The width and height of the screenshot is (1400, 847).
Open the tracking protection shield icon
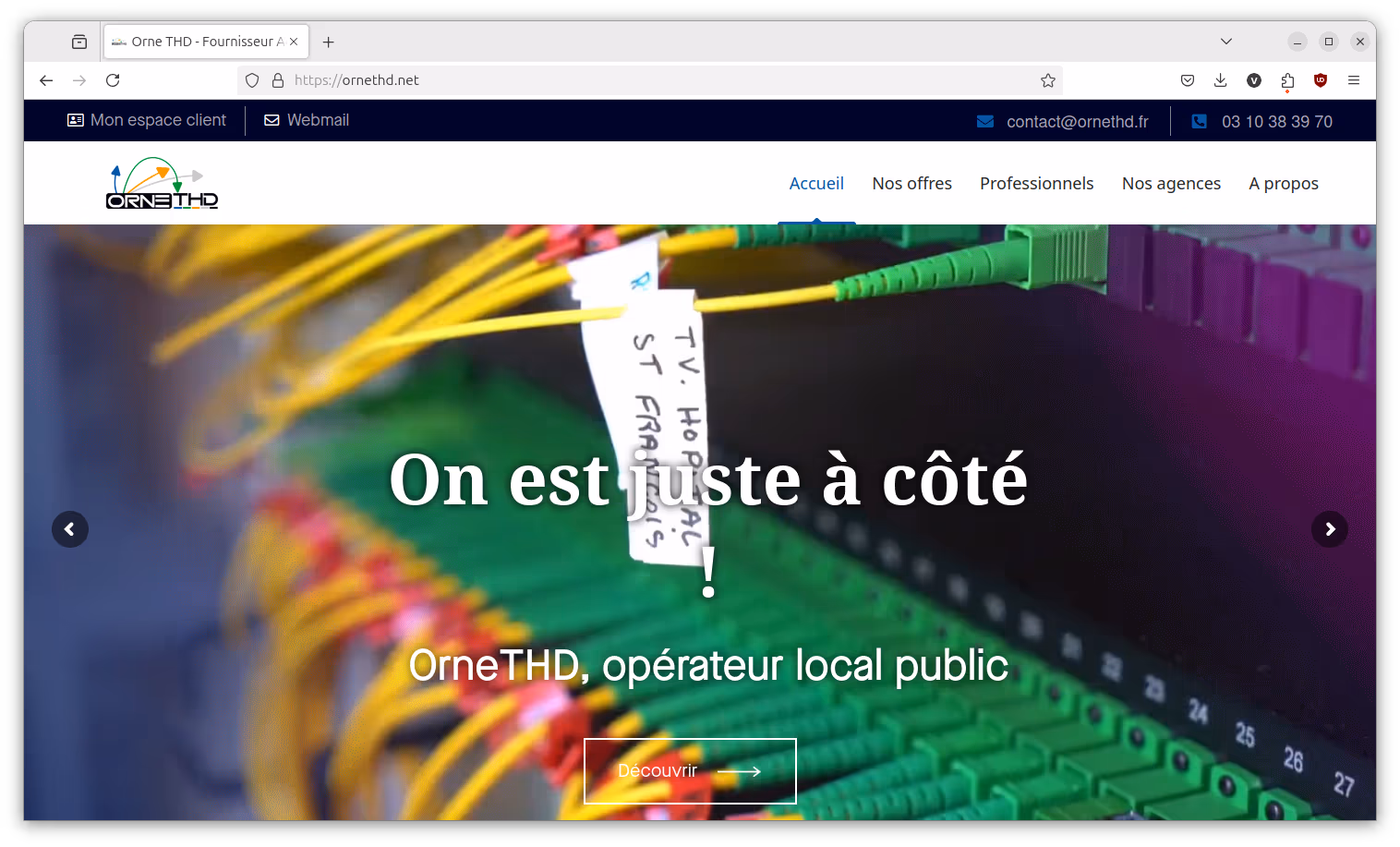tap(252, 80)
